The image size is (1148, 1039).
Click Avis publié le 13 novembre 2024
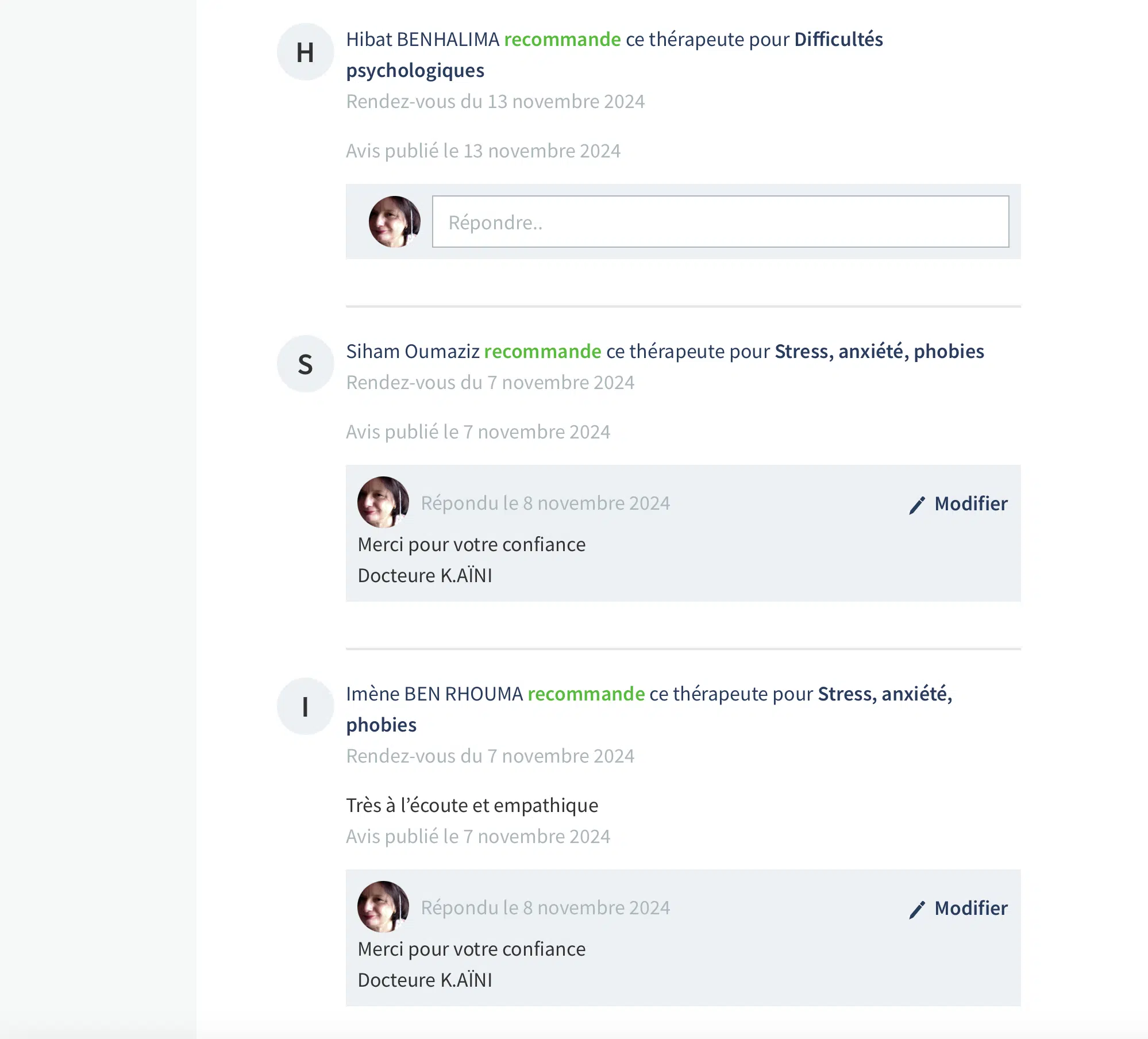coord(483,151)
